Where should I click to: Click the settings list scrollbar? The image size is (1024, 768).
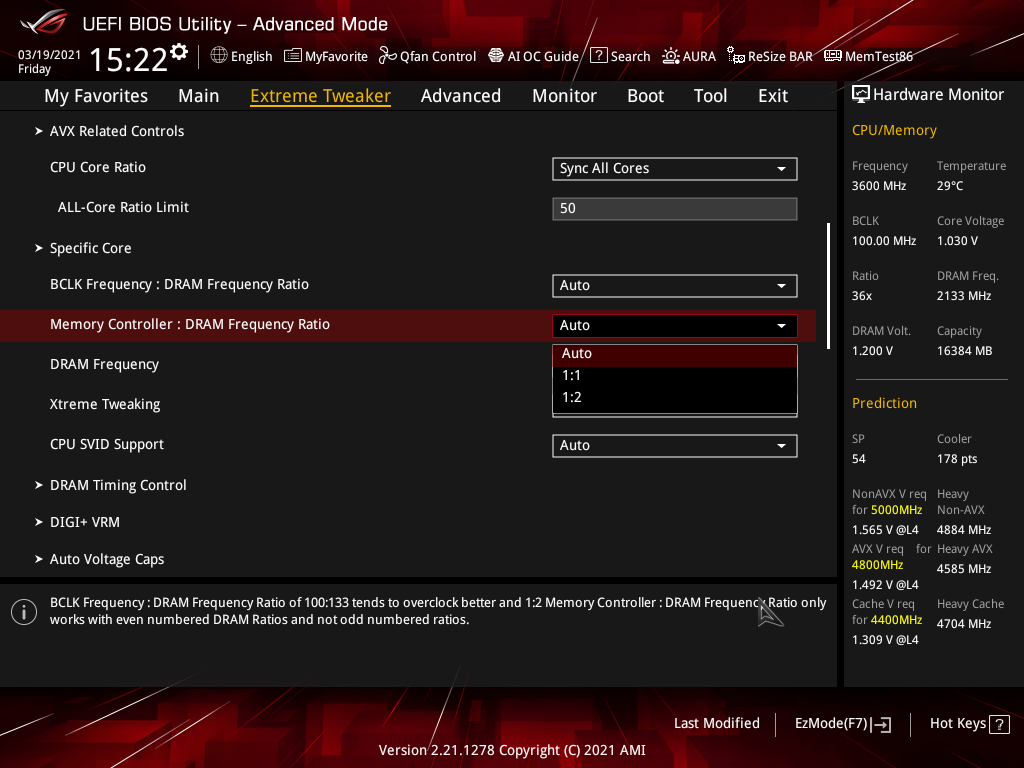click(828, 285)
